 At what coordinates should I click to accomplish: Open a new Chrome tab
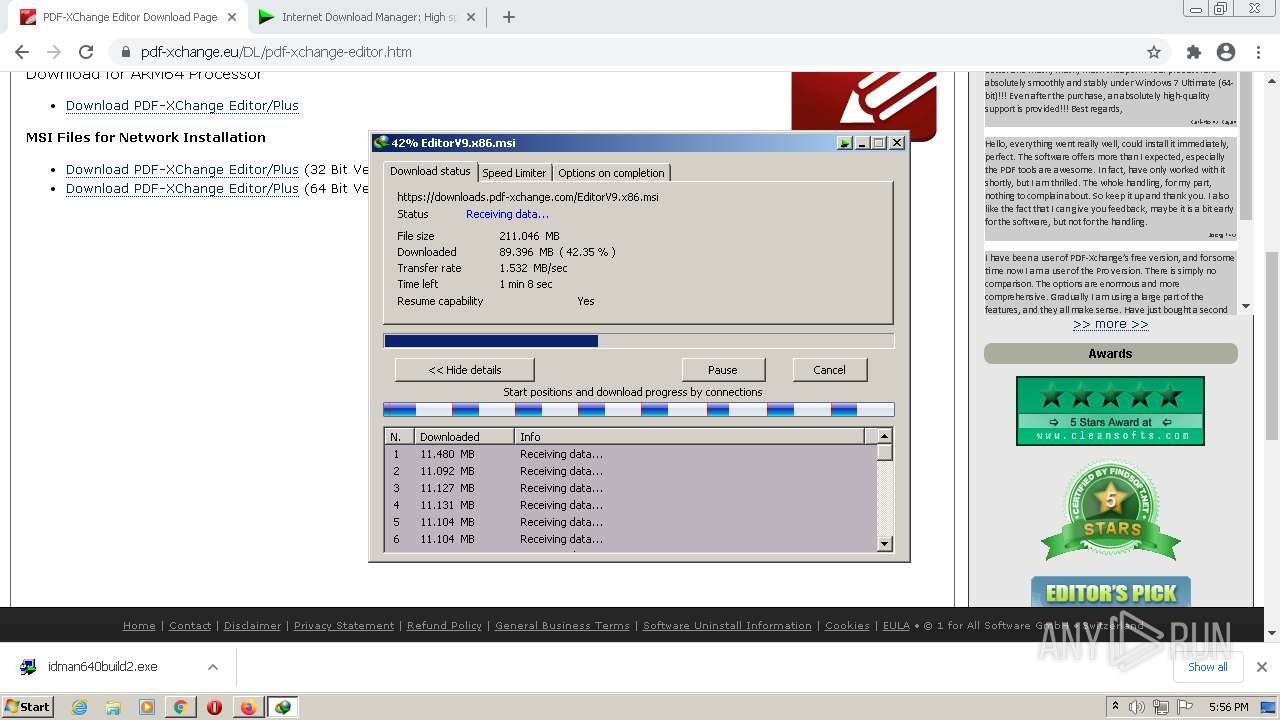(x=508, y=17)
